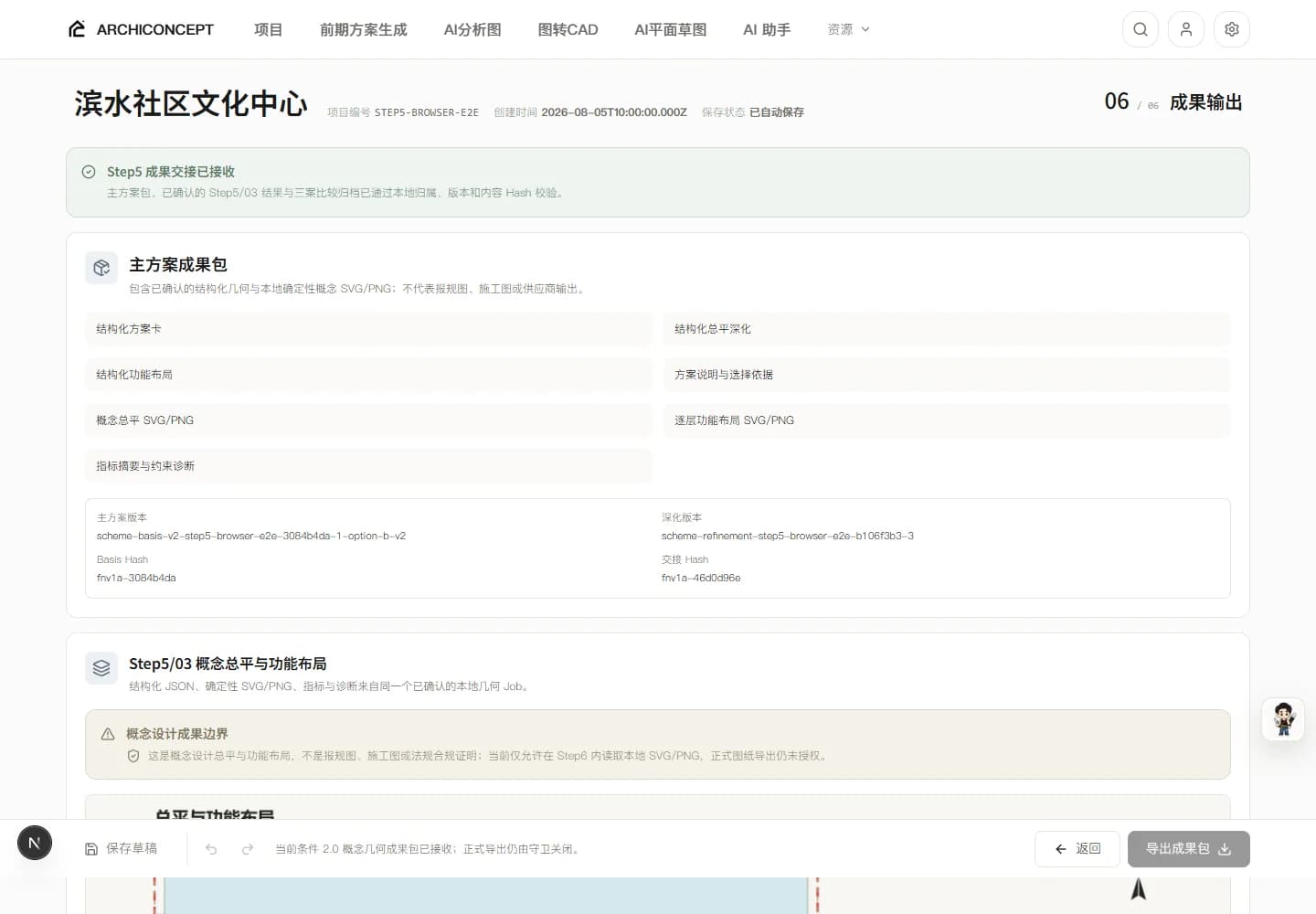
Task: Select the 结构化总平深化 item
Action: (947, 329)
